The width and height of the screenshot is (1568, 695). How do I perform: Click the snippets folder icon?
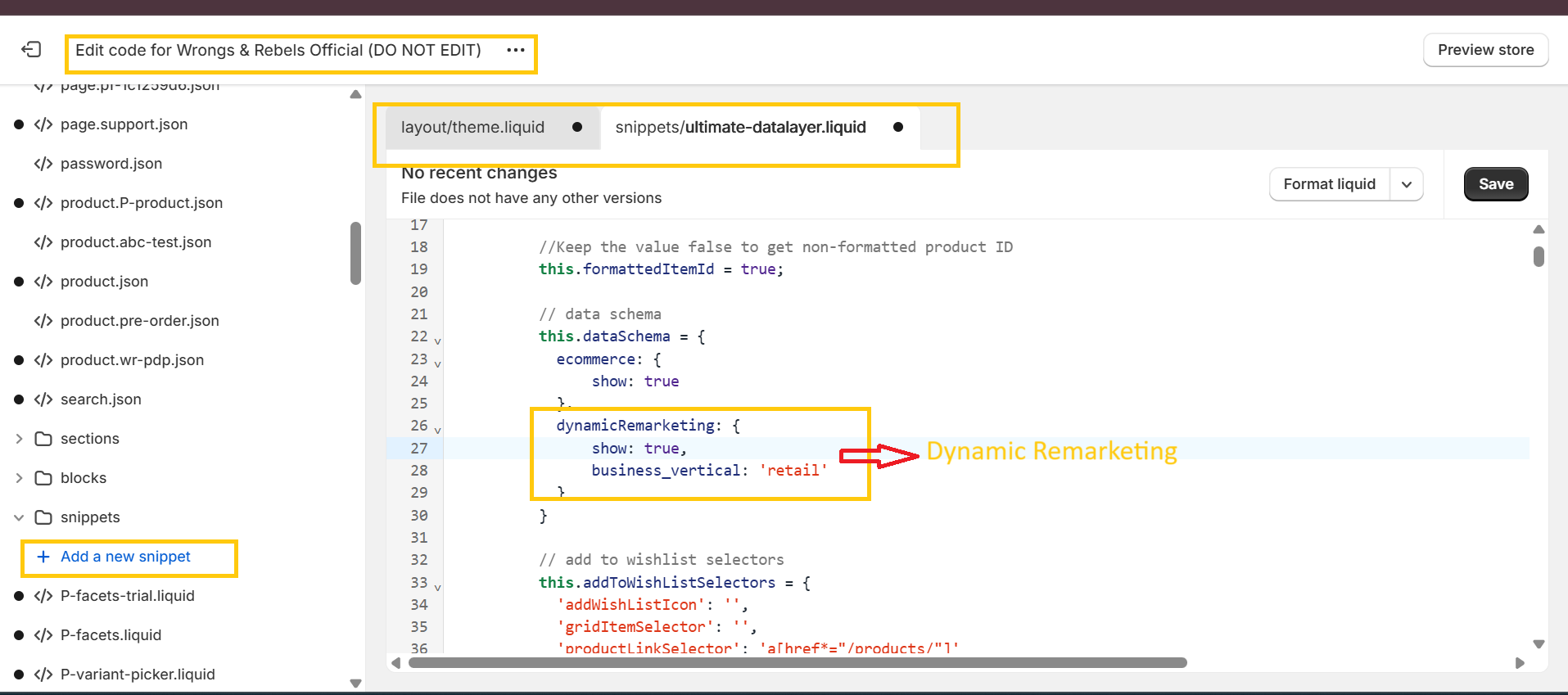43,517
